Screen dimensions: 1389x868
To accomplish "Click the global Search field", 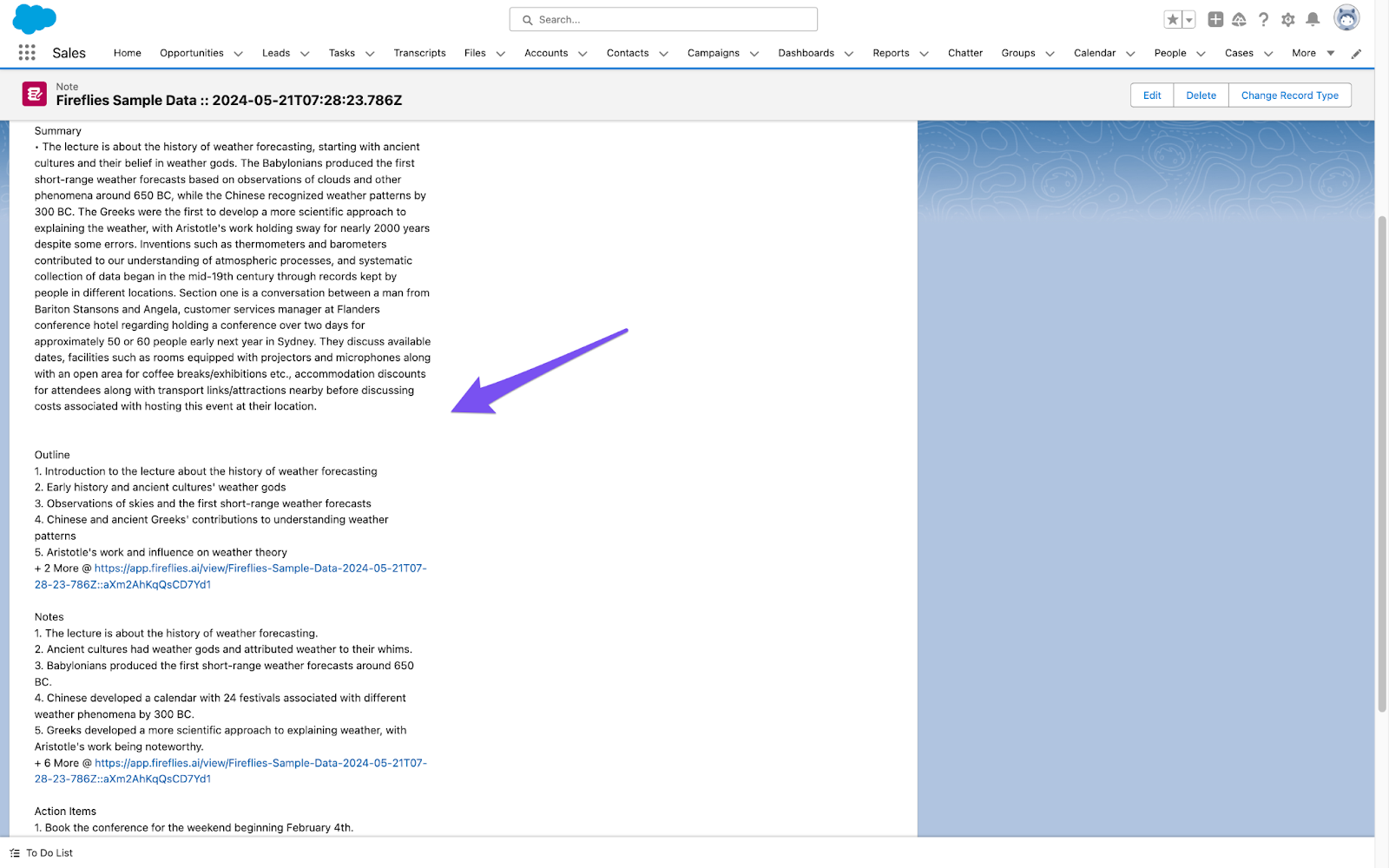I will coord(663,19).
